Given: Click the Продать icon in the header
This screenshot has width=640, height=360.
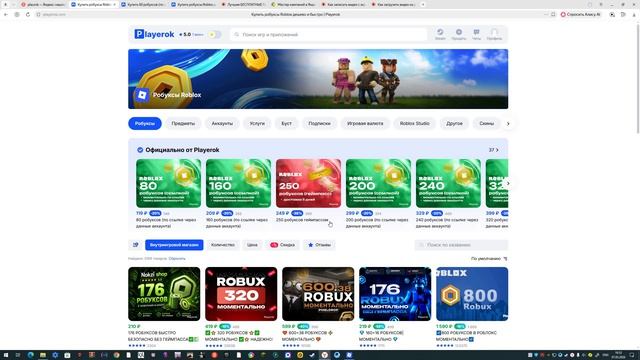Looking at the screenshot, I should point(459,34).
